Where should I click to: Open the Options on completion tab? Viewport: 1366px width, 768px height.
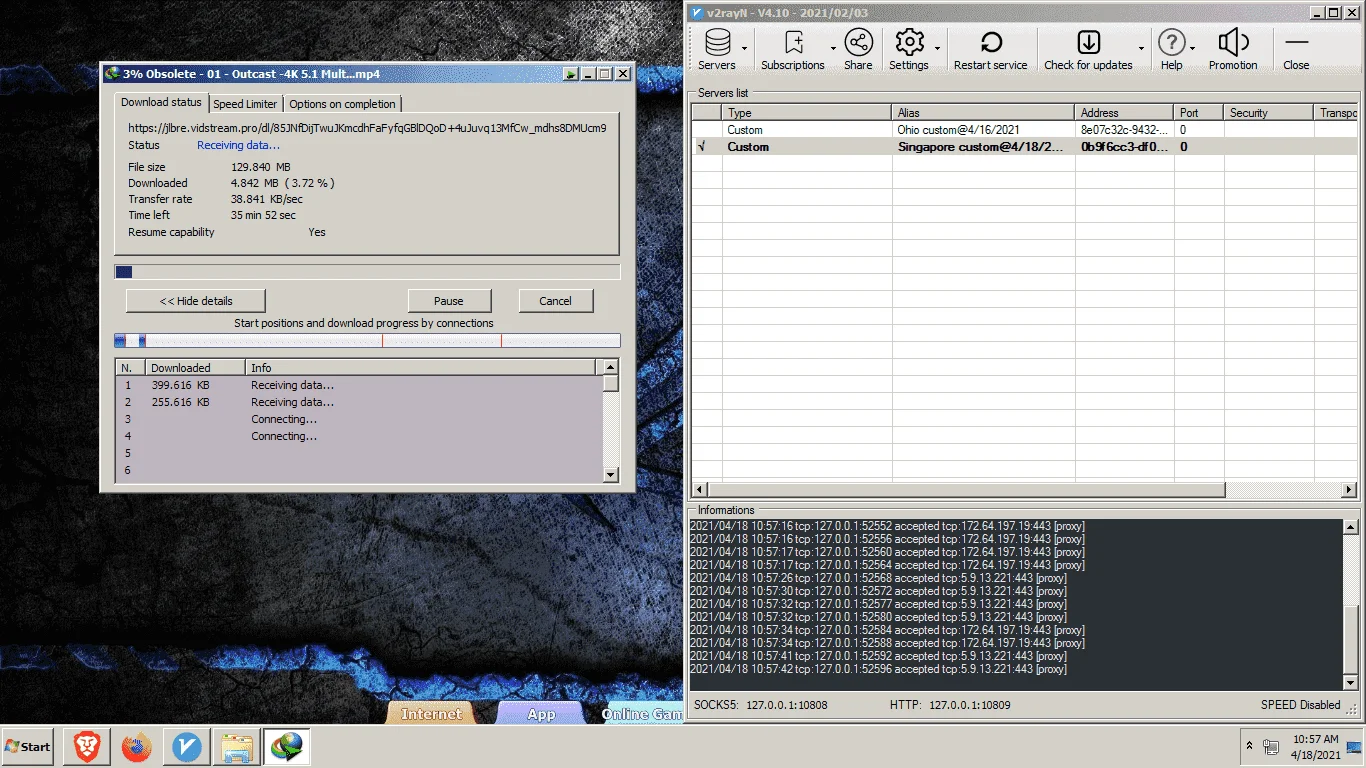pos(343,104)
